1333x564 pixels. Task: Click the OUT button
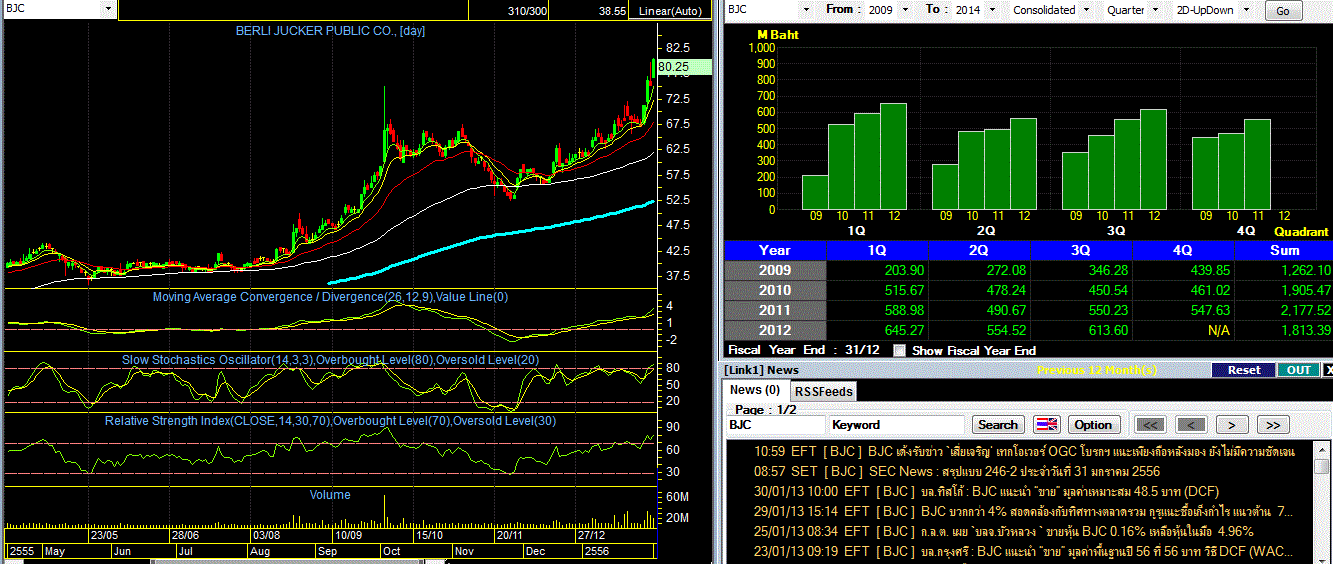(x=1299, y=370)
